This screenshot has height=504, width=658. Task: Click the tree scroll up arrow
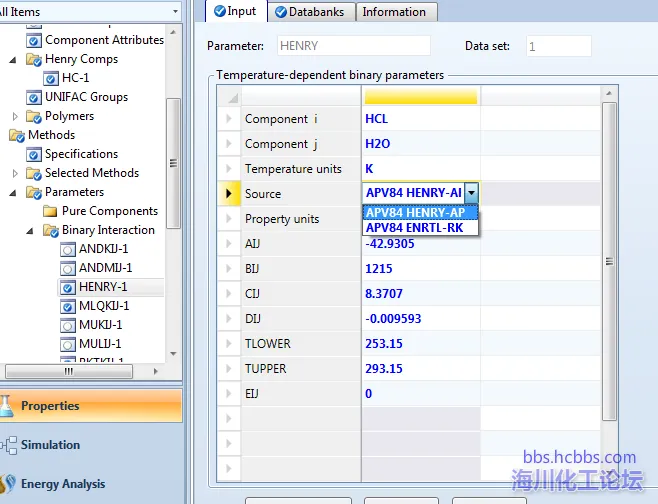point(173,32)
